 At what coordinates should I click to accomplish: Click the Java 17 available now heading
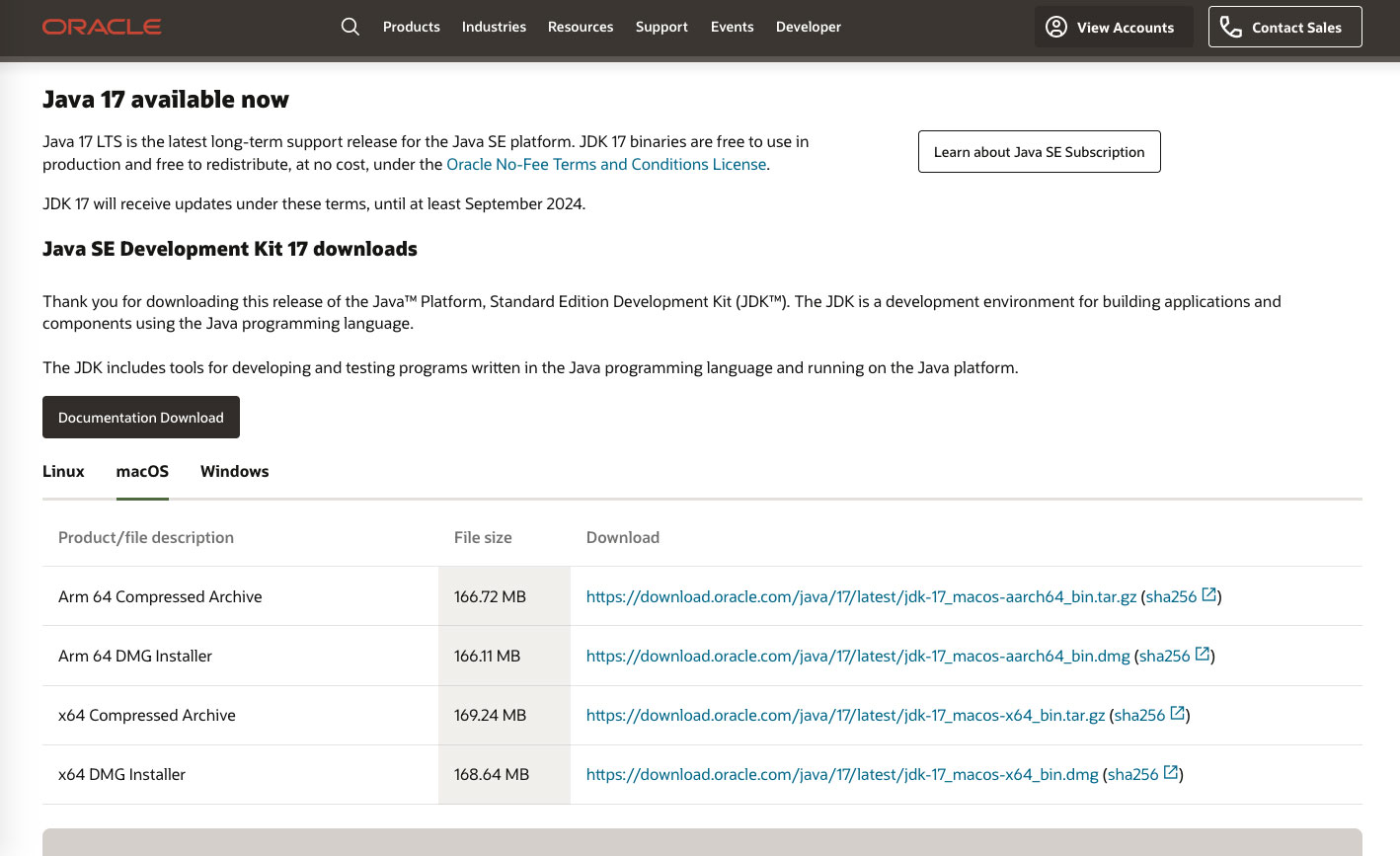pyautogui.click(x=166, y=99)
